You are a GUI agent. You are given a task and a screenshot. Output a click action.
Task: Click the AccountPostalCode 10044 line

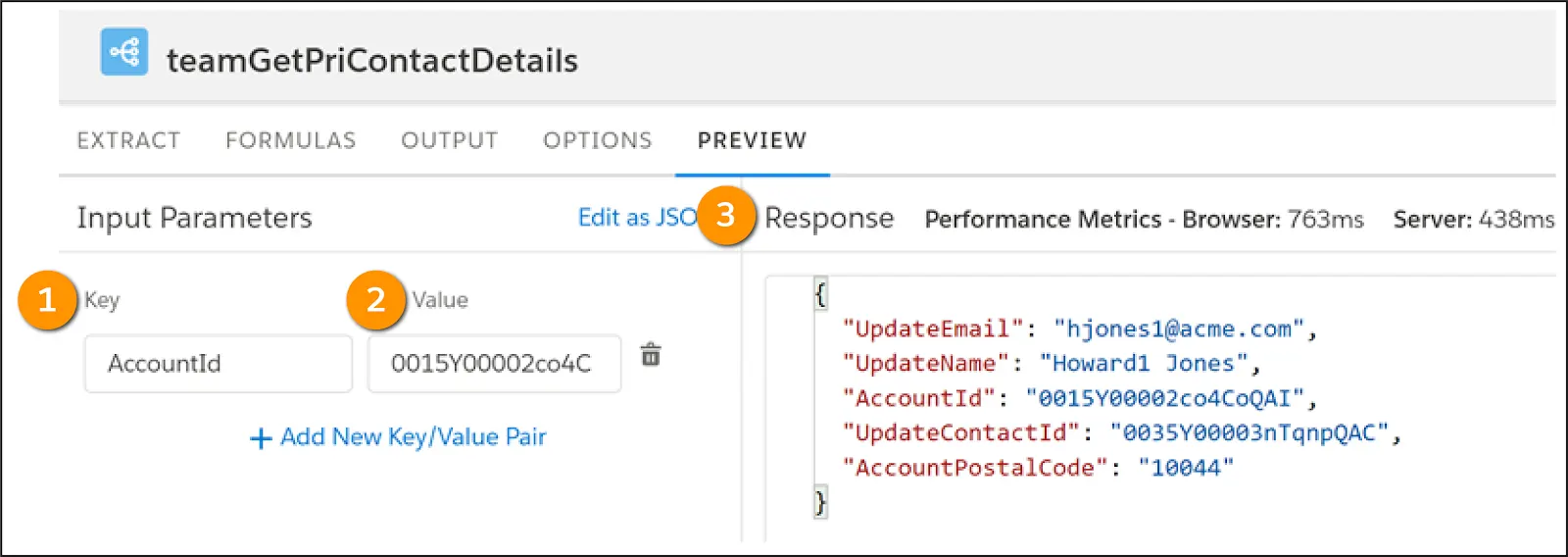pyautogui.click(x=1037, y=468)
